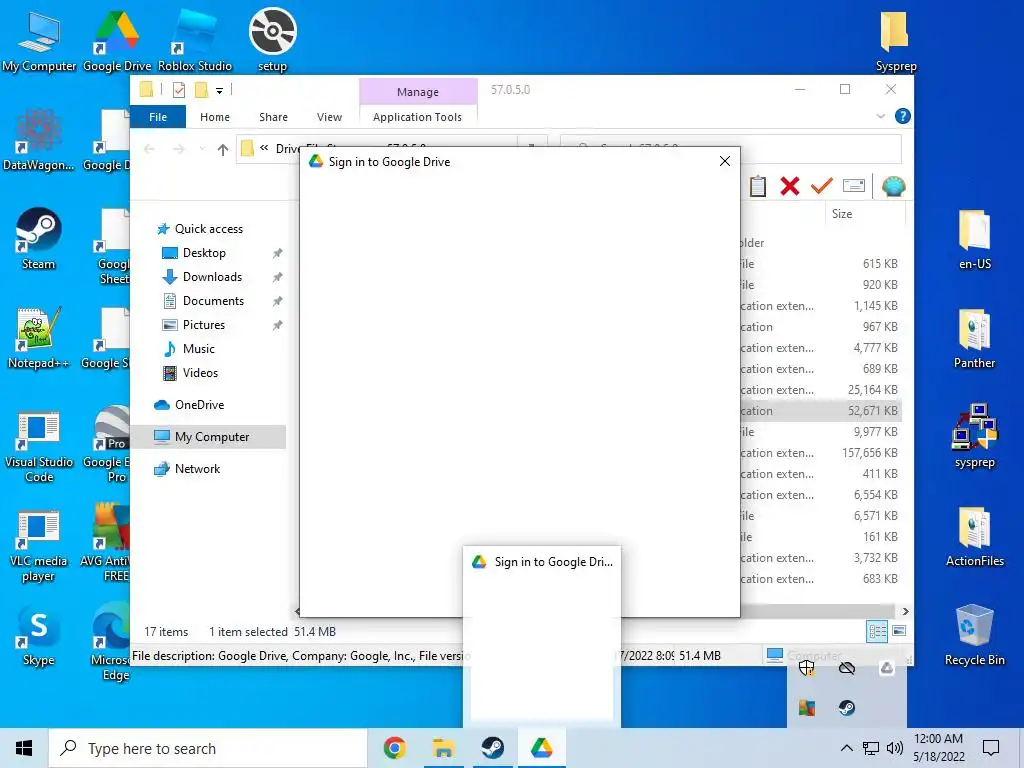The height and width of the screenshot is (768, 1024).
Task: Open the Google Drive desktop shortcut
Action: pyautogui.click(x=117, y=40)
